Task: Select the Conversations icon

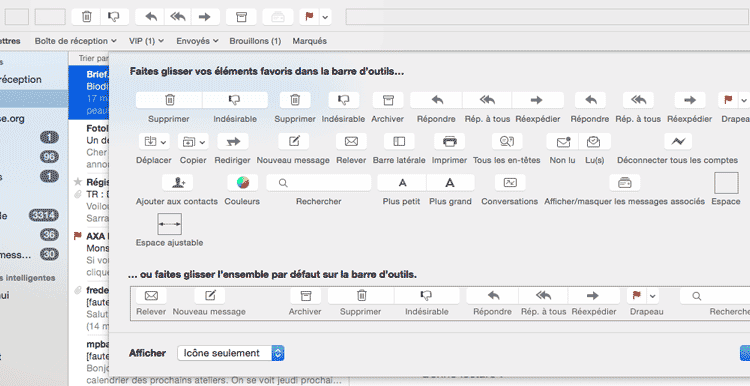Action: [510, 182]
